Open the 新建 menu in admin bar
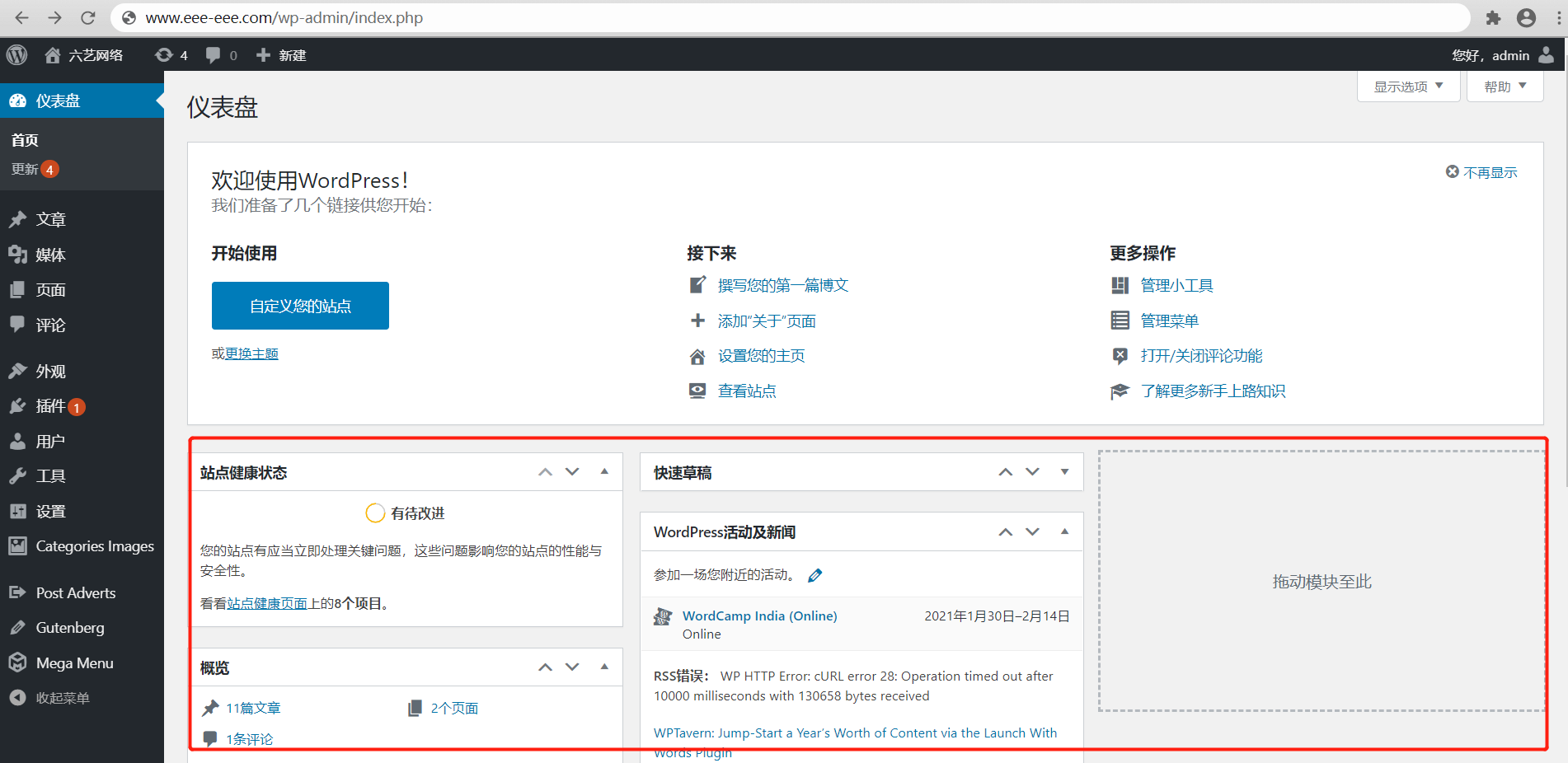The height and width of the screenshot is (763, 1568). (x=281, y=54)
